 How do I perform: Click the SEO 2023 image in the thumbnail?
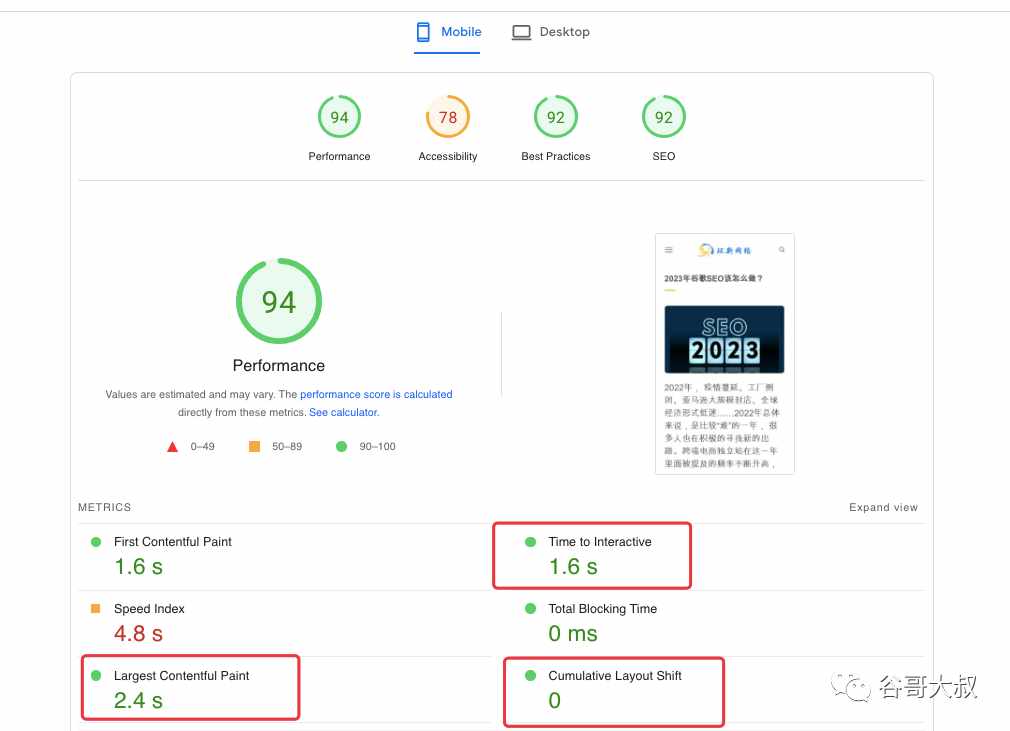pos(725,339)
